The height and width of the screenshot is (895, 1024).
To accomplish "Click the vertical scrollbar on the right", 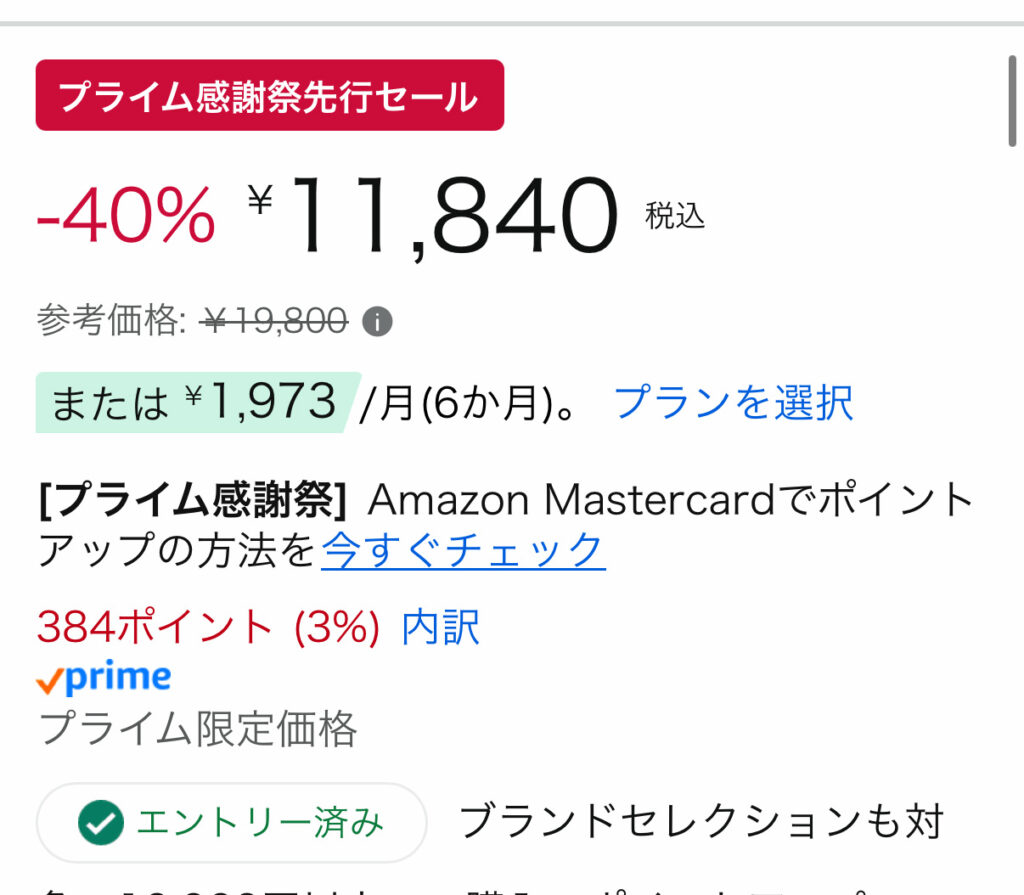I will [1012, 102].
